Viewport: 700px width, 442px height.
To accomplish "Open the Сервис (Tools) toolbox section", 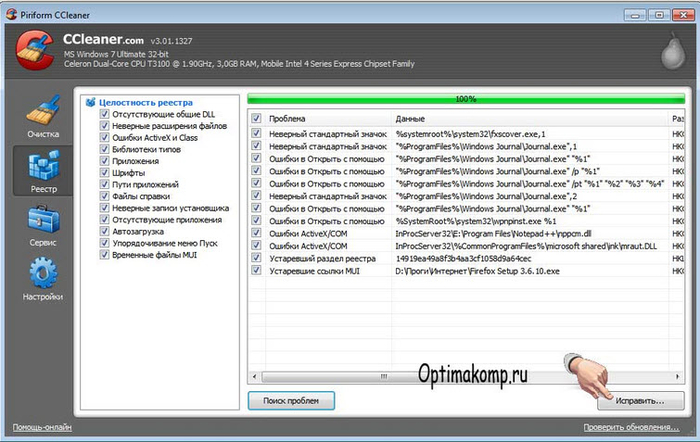I will (x=43, y=225).
